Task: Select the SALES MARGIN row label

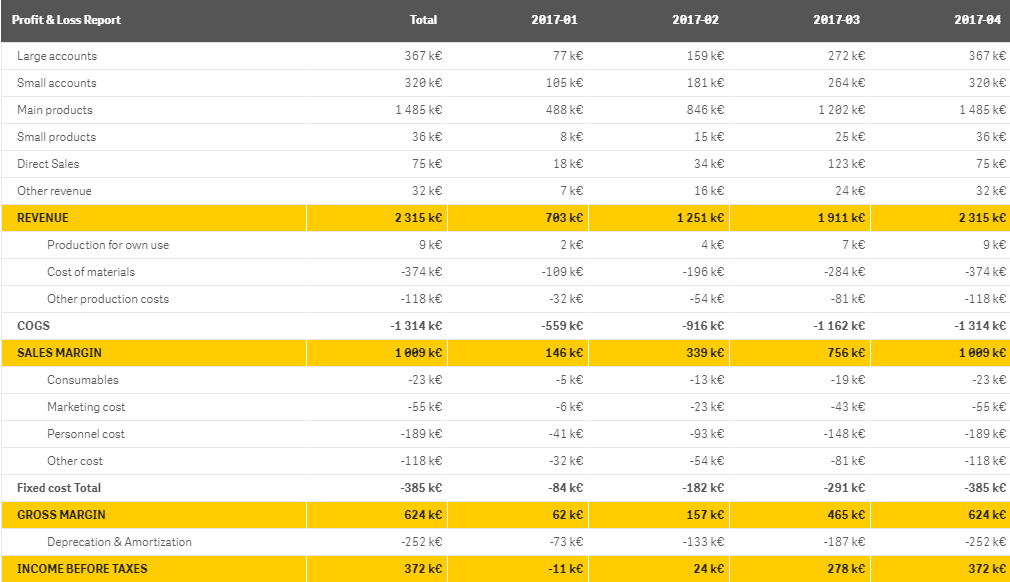Action: [59, 353]
